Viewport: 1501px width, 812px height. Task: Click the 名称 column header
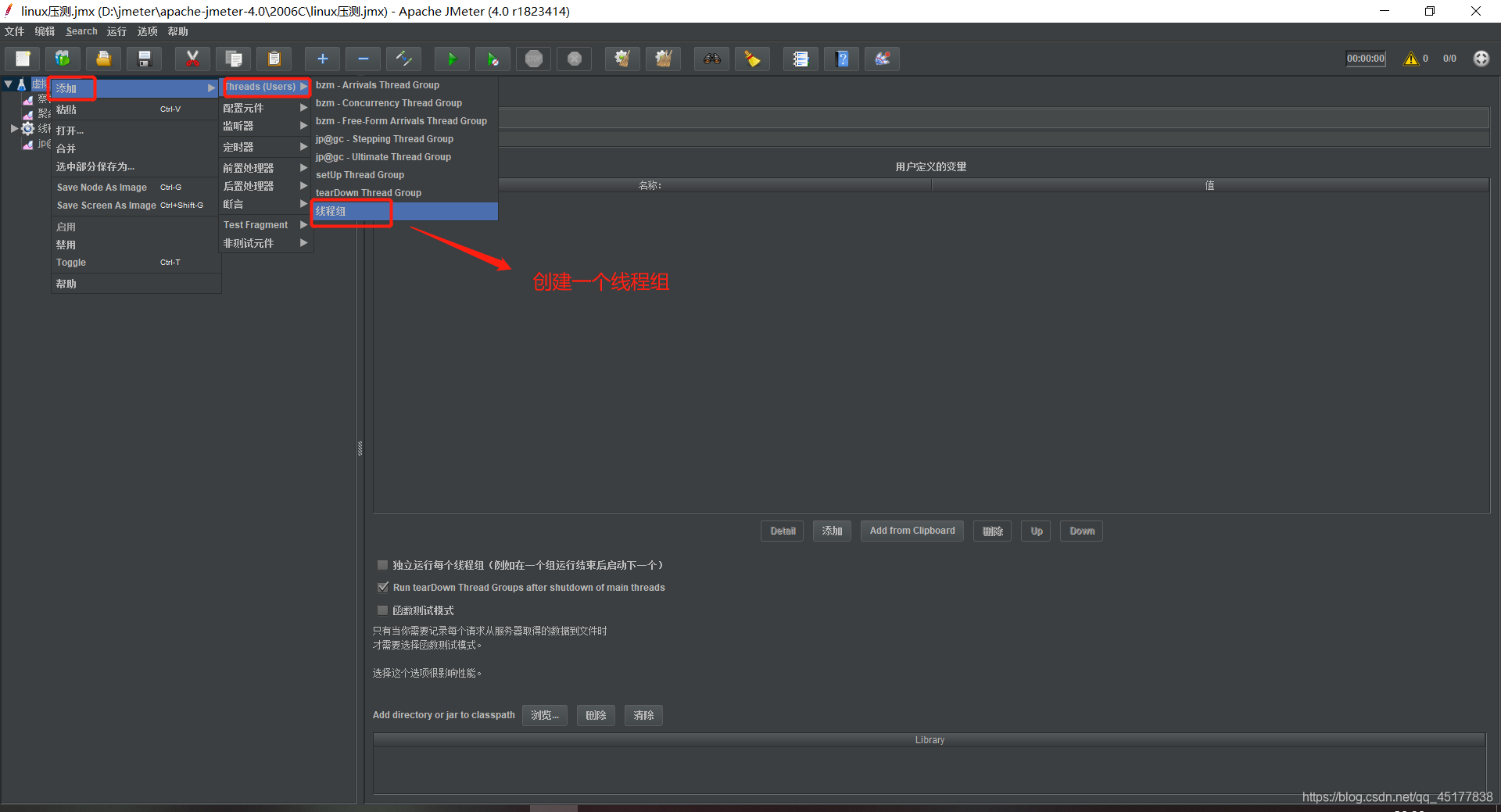pyautogui.click(x=651, y=185)
